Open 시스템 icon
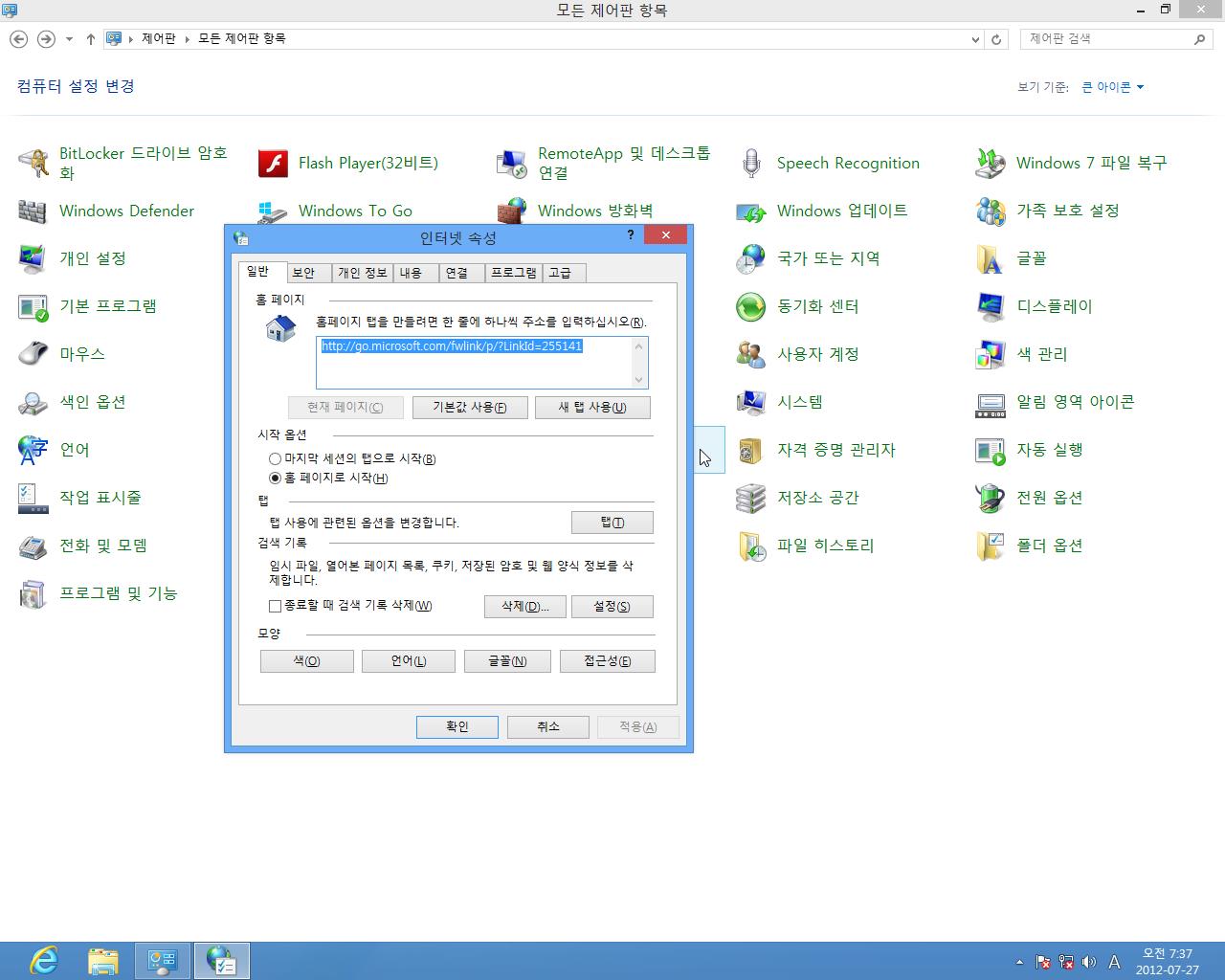The height and width of the screenshot is (980, 1225). pyautogui.click(x=751, y=402)
